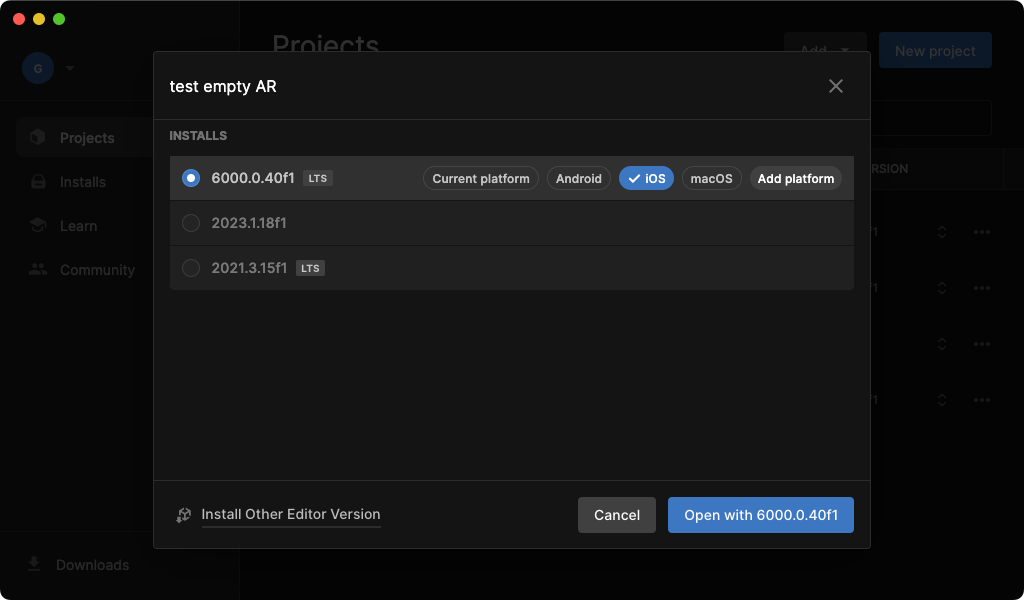Cancel the editor version dialog
Viewport: 1024px width, 600px height.
click(617, 515)
